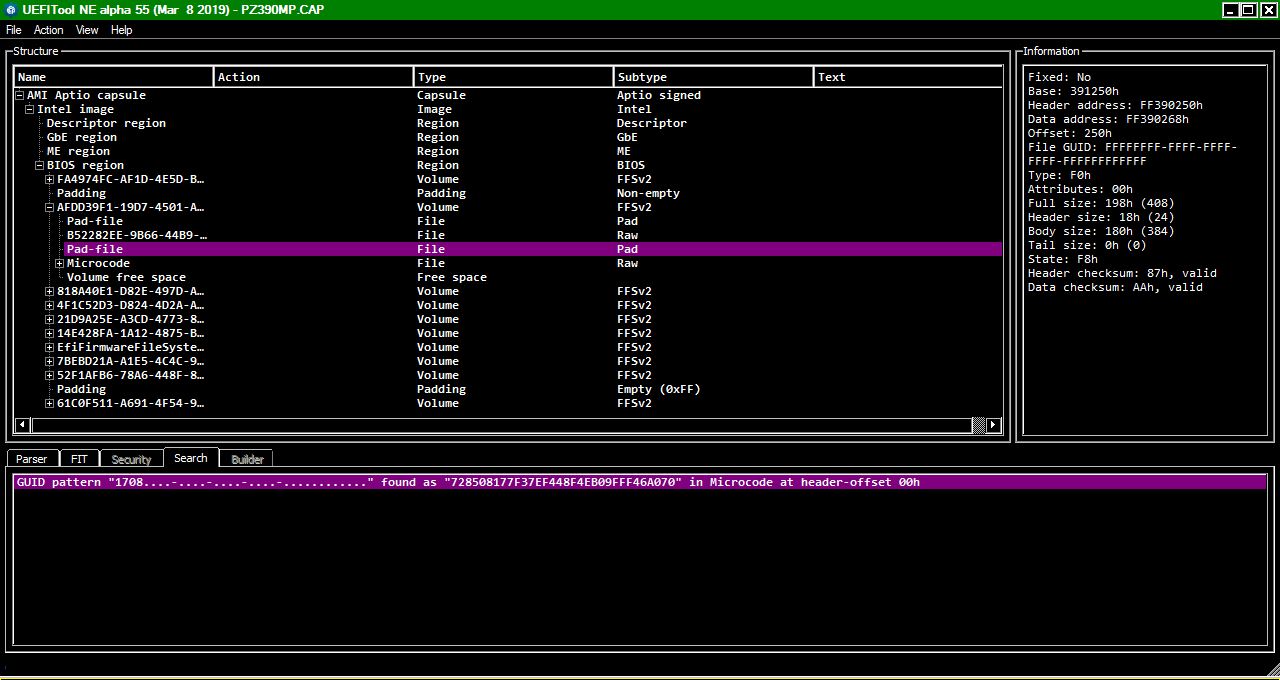Collapse the AMI Aptio capsule node
This screenshot has width=1280, height=680.
pyautogui.click(x=20, y=95)
